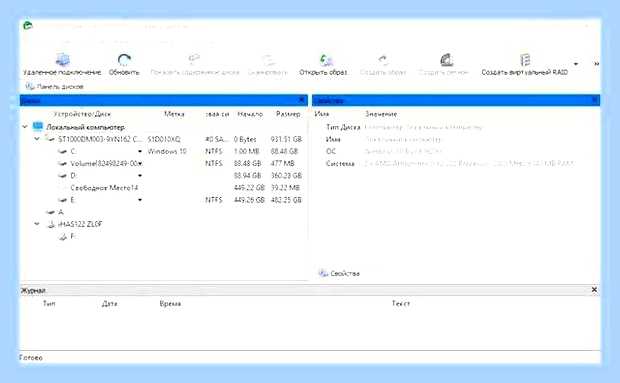Switch to the Свойства tab at the panel bottom

pos(339,273)
